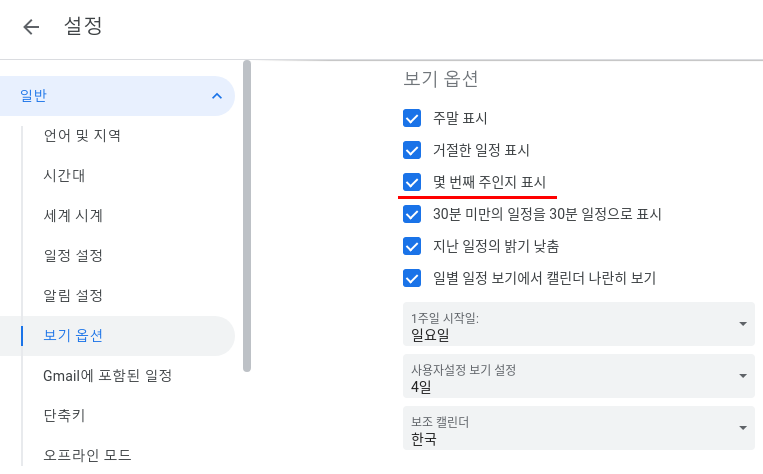Screen dimensions: 763x474
Task: Disable 몇 번째 주인지 표시 checkbox
Action: [x=412, y=182]
